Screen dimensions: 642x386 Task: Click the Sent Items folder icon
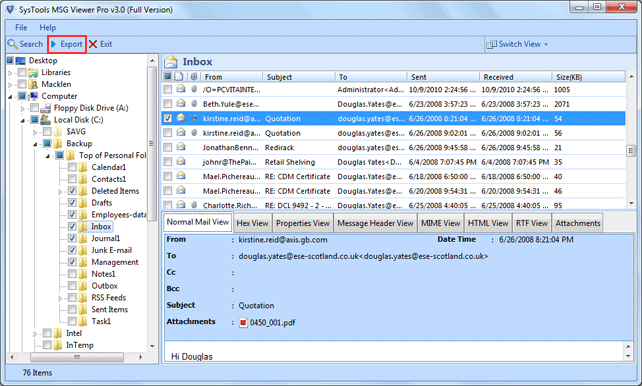click(83, 309)
